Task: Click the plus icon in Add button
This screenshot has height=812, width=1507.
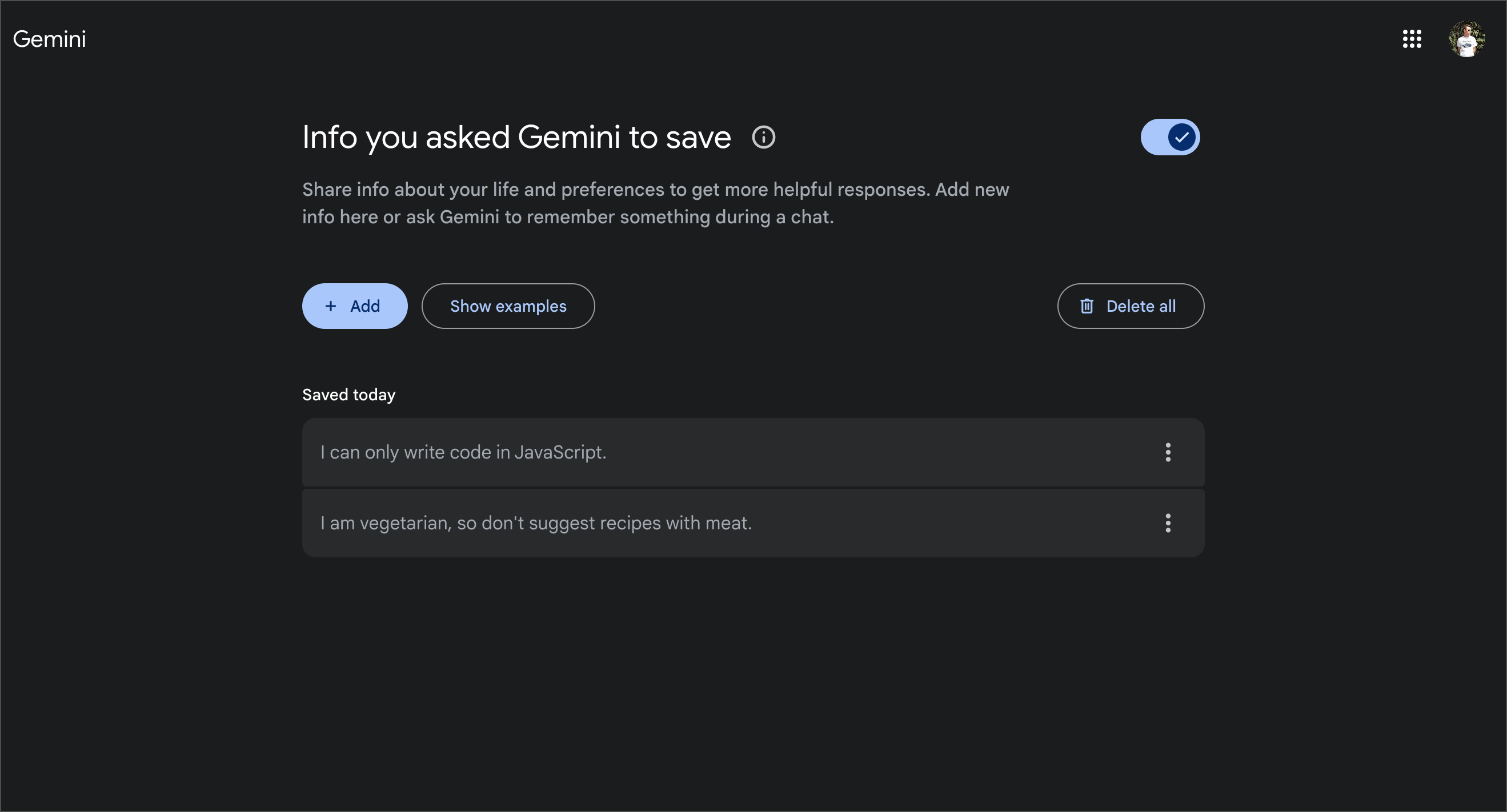Action: 331,305
